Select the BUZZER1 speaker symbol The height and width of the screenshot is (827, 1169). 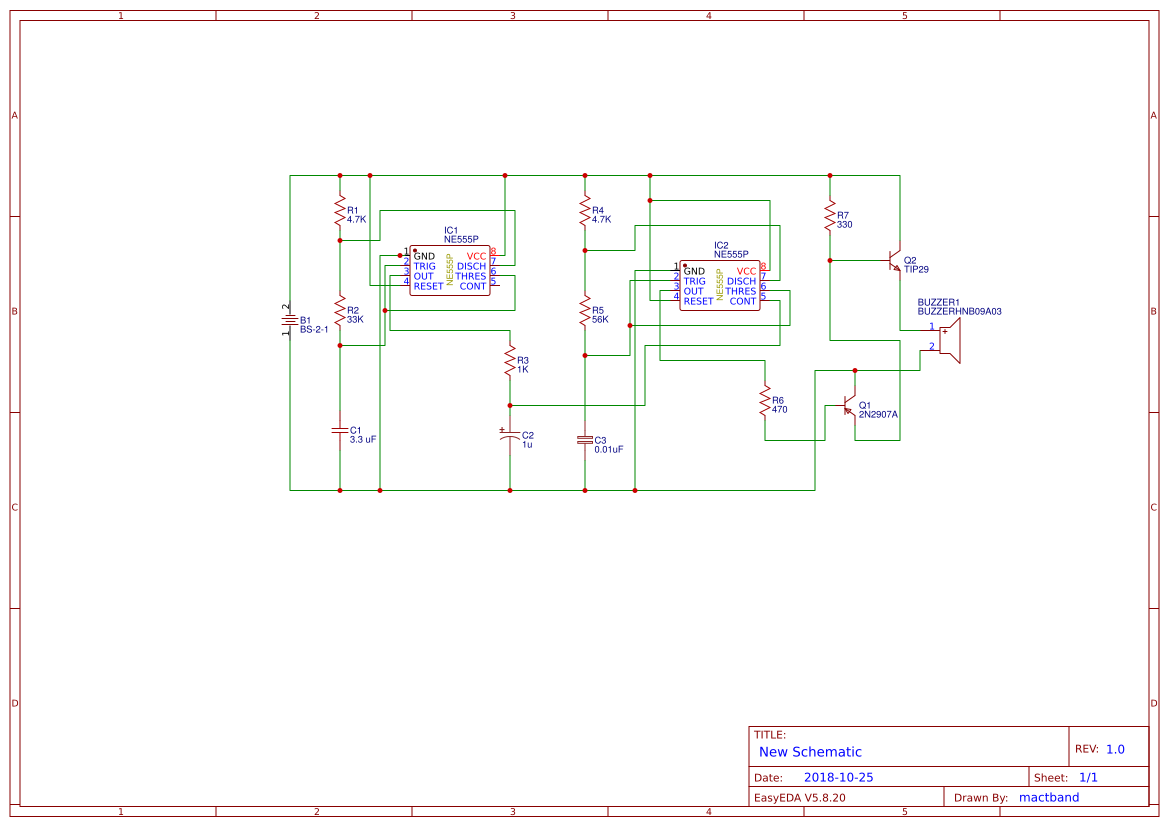[949, 340]
